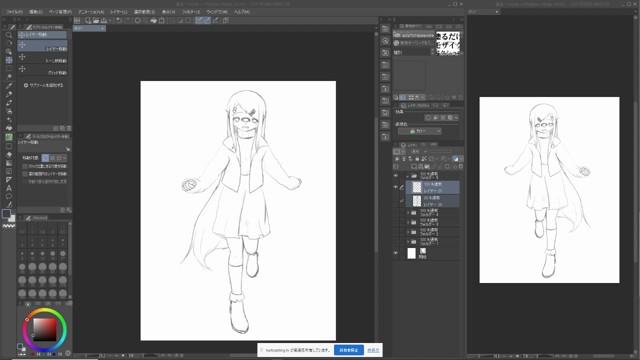Click the main drawing color swatch in tool palette
Viewport: 640px width, 360px height.
tap(6, 213)
